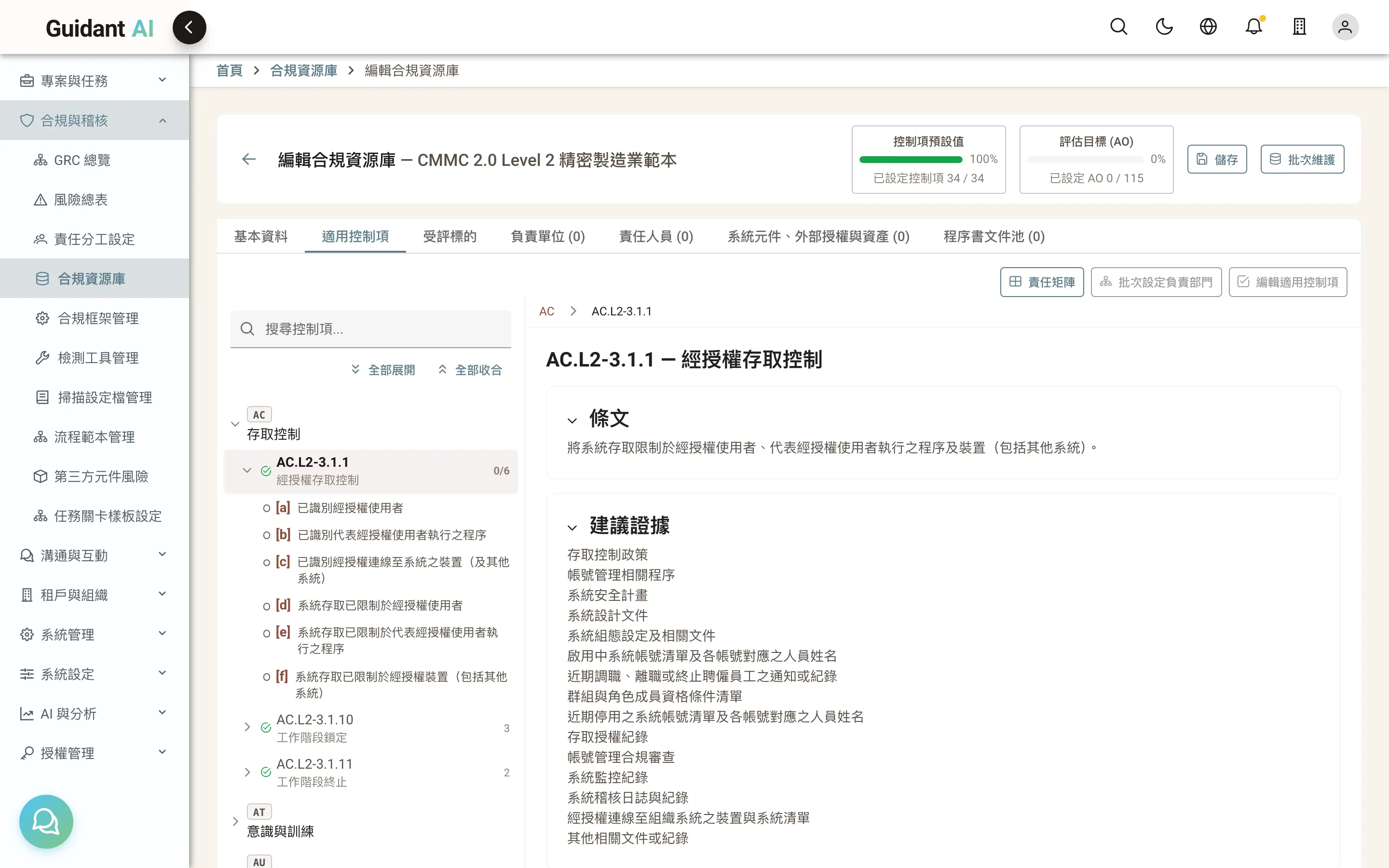Collapse the 條文 section
The width and height of the screenshot is (1389, 868).
(572, 420)
